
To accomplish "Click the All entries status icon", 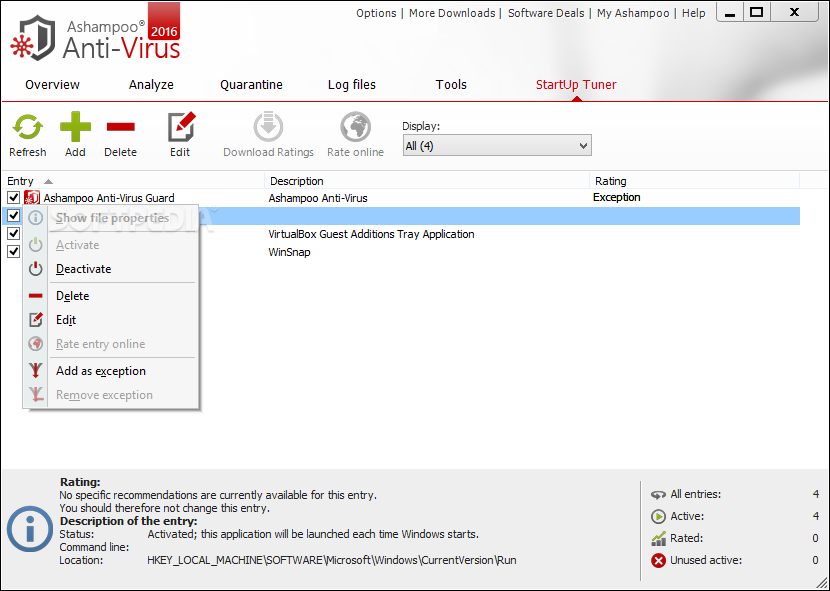I will pos(658,495).
